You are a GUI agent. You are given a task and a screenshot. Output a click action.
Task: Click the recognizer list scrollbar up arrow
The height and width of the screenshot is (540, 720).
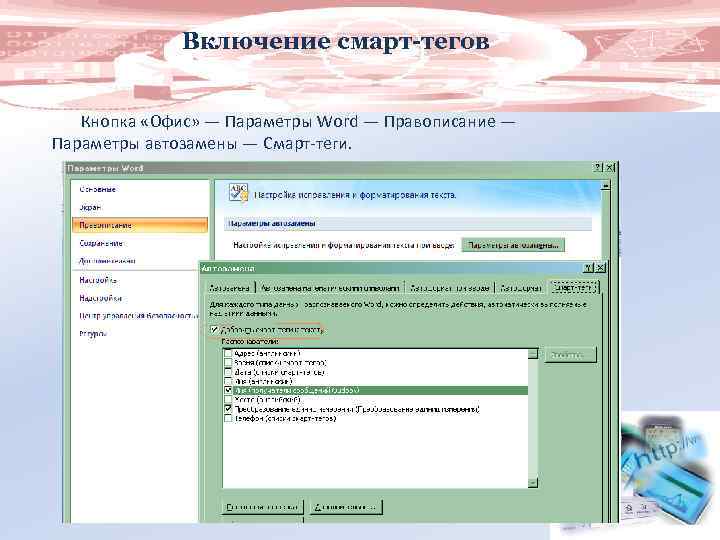pyautogui.click(x=533, y=354)
